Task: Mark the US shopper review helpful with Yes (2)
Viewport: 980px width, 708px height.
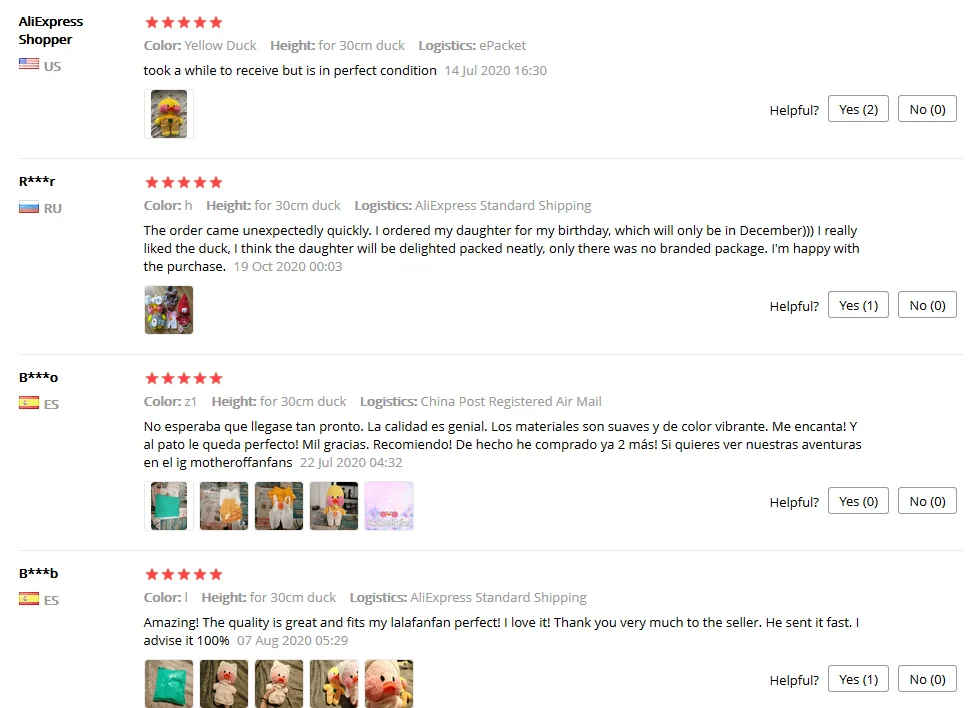Action: pyautogui.click(x=858, y=109)
